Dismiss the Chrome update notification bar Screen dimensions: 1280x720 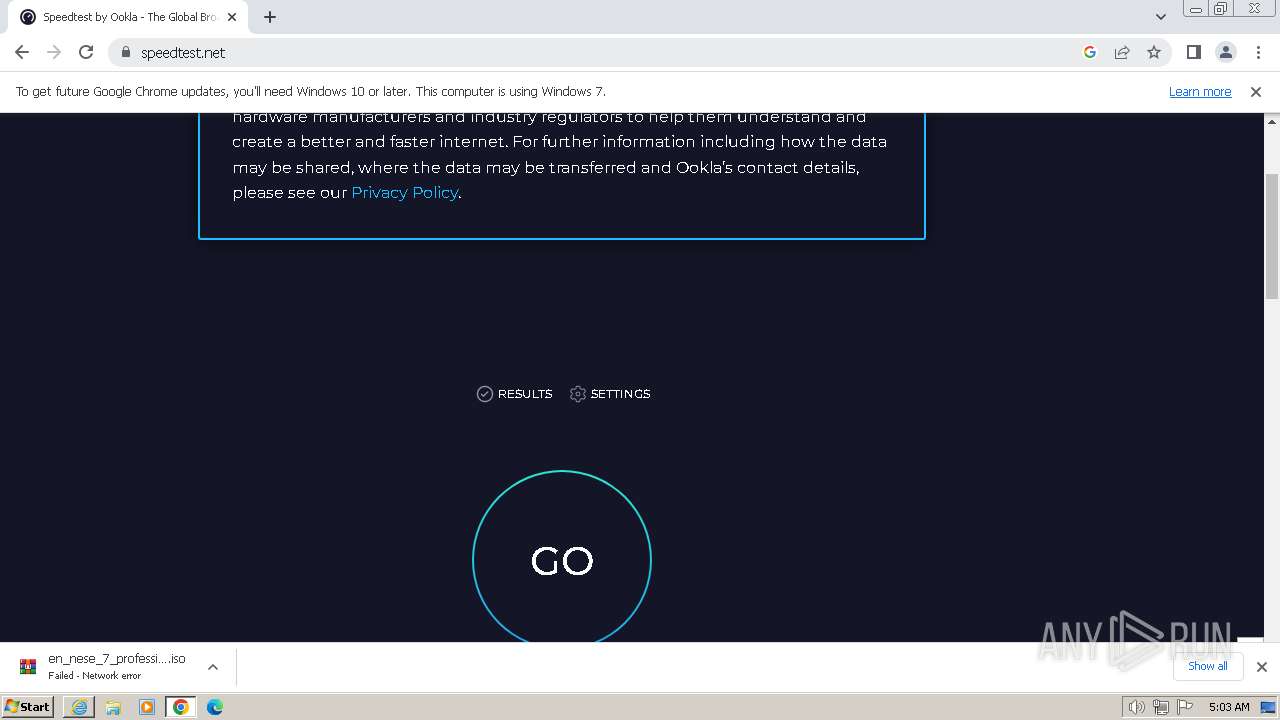click(x=1256, y=91)
